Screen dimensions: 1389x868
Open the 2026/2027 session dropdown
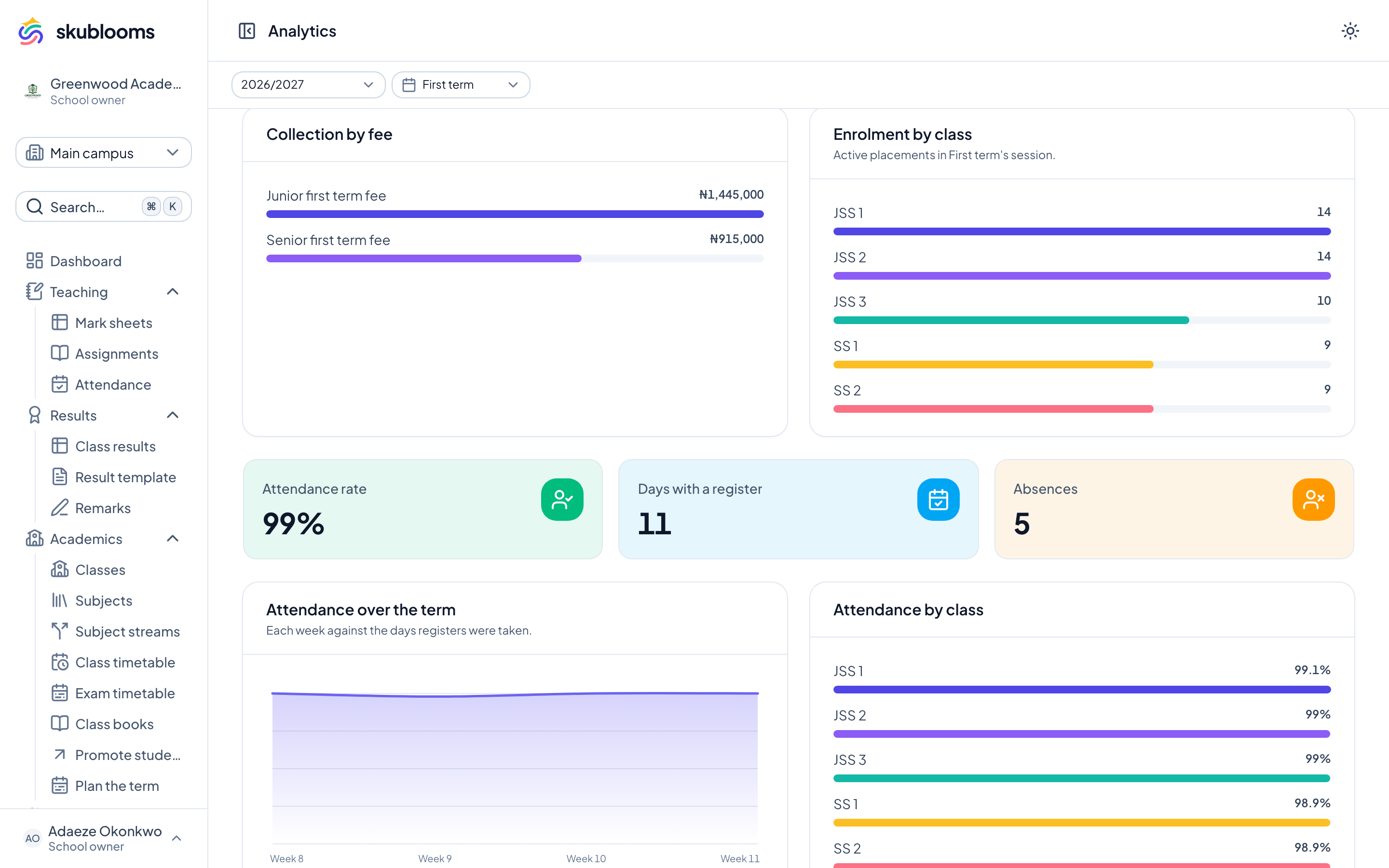(x=308, y=84)
